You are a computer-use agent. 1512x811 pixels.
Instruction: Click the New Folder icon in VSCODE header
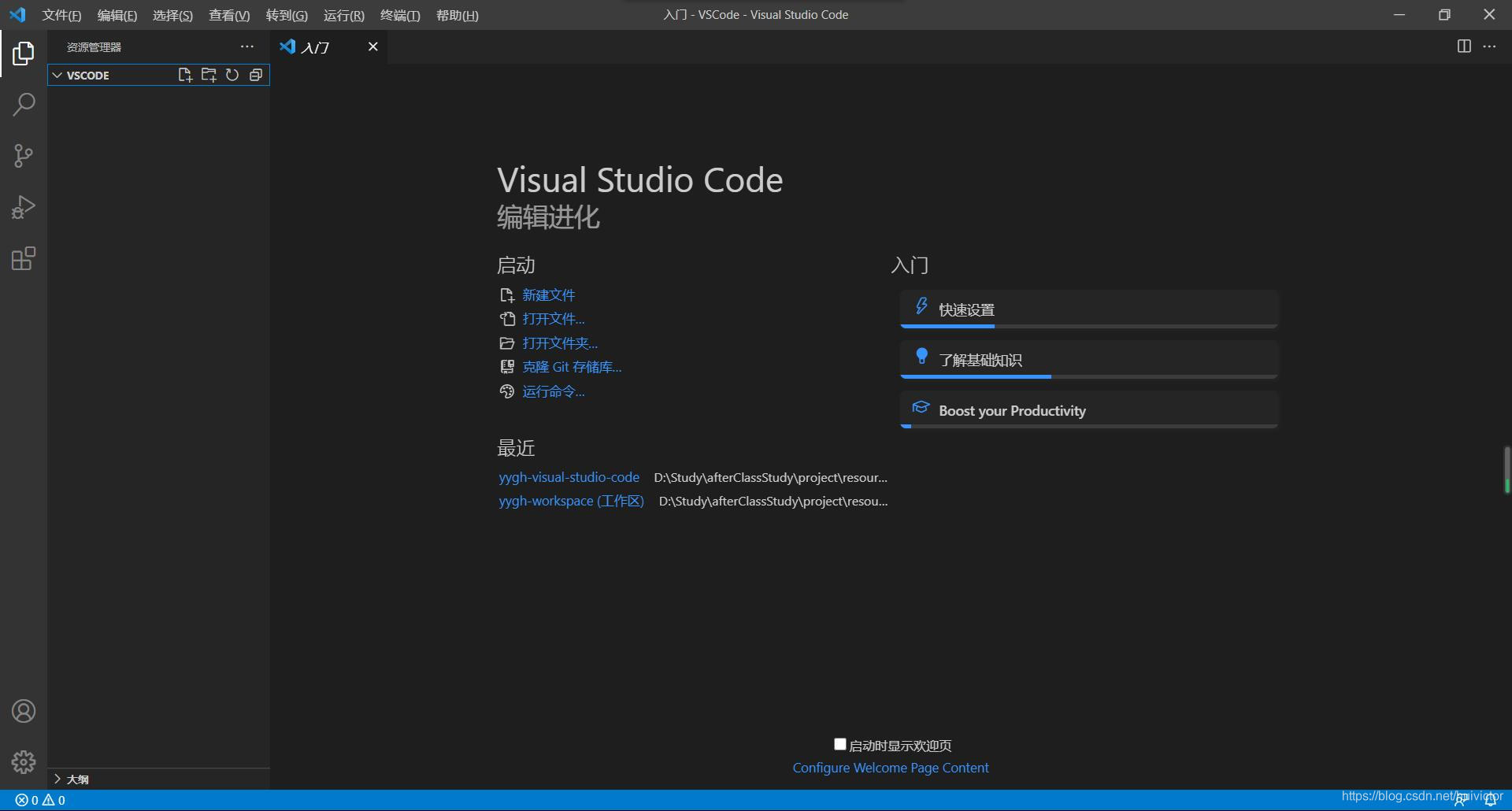(209, 75)
